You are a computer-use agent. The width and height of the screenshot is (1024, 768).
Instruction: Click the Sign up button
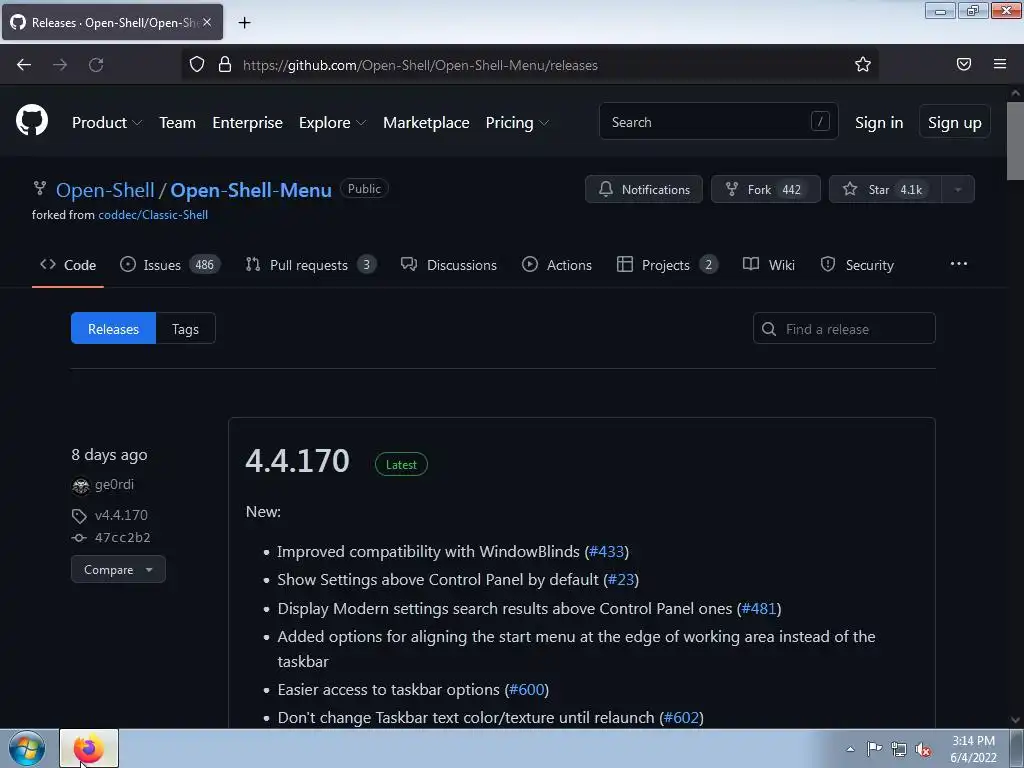tap(954, 122)
